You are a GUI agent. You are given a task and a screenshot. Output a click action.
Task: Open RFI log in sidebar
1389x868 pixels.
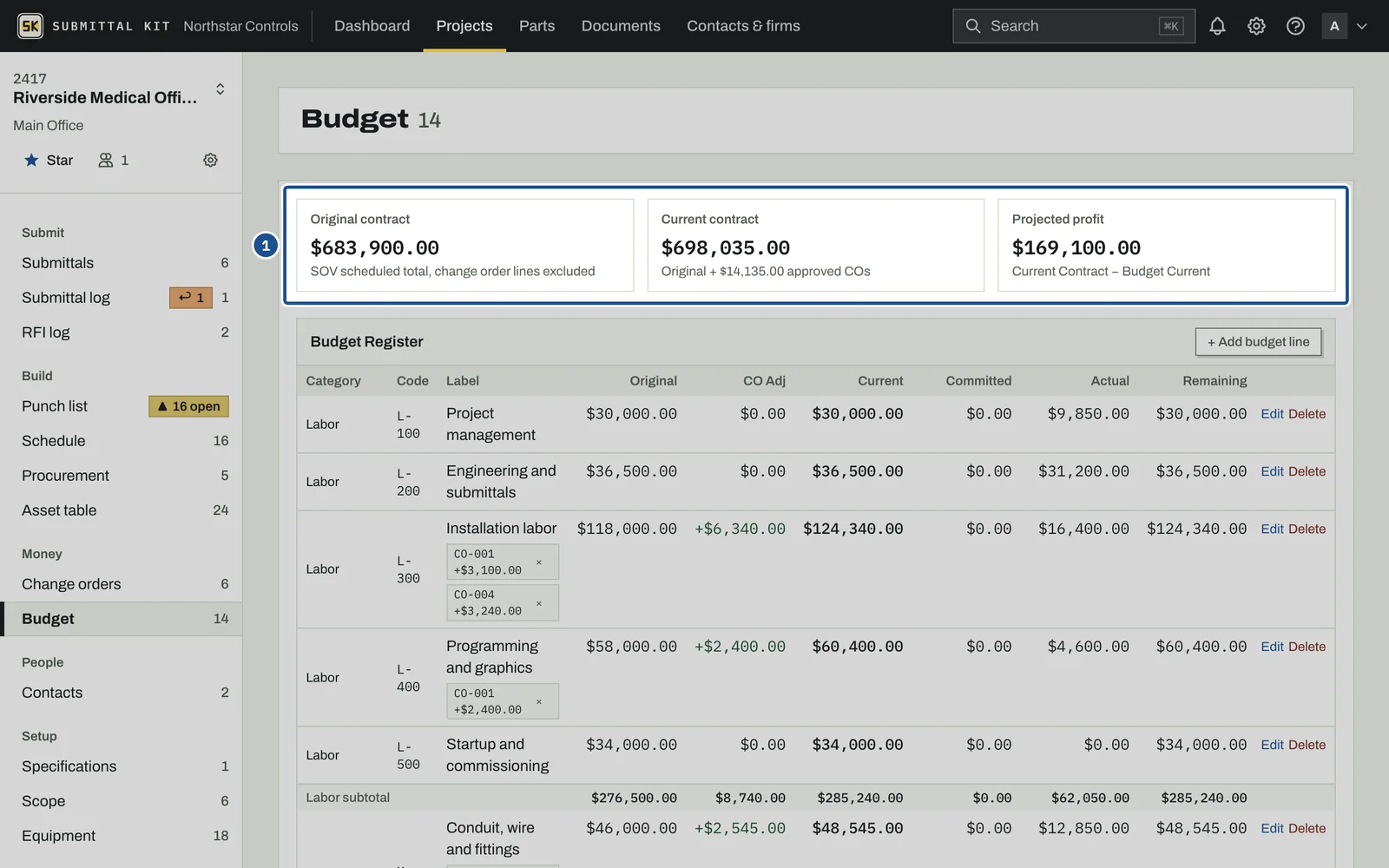click(122, 332)
